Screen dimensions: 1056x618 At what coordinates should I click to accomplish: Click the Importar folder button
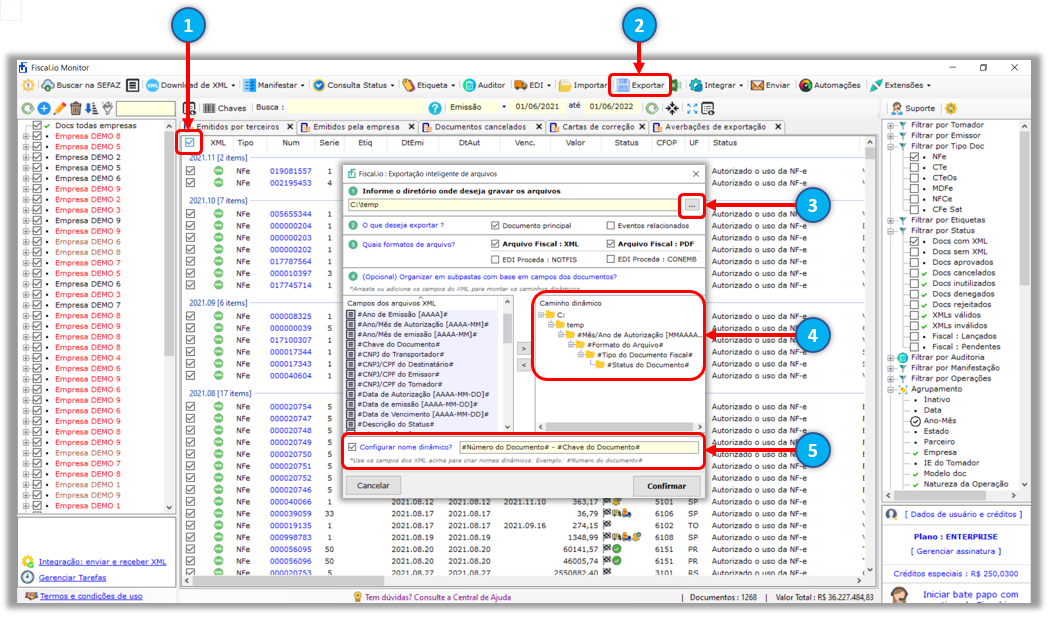coord(582,85)
